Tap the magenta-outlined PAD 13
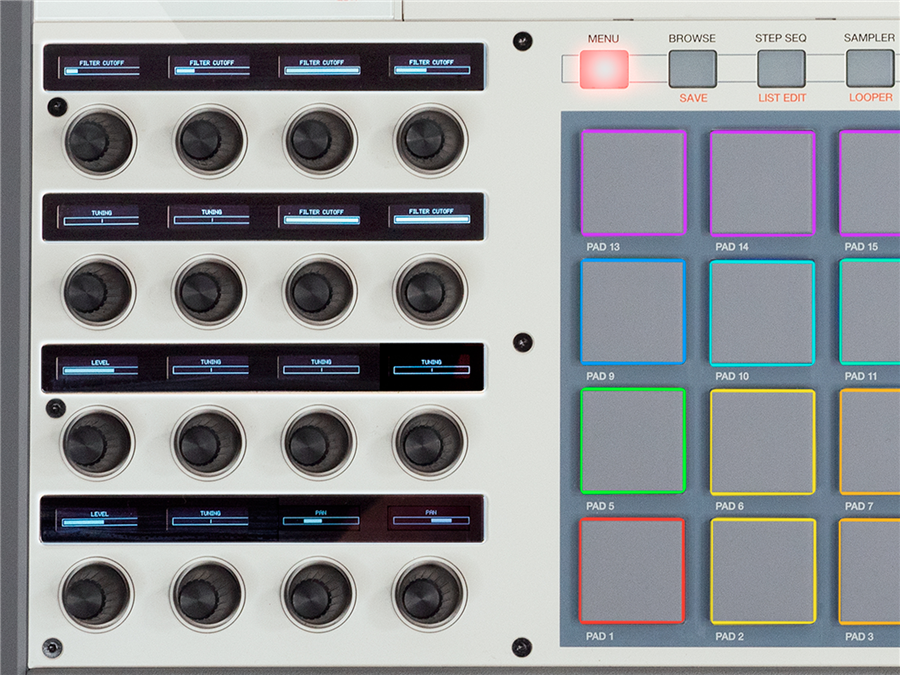Image resolution: width=900 pixels, height=675 pixels. click(x=632, y=180)
